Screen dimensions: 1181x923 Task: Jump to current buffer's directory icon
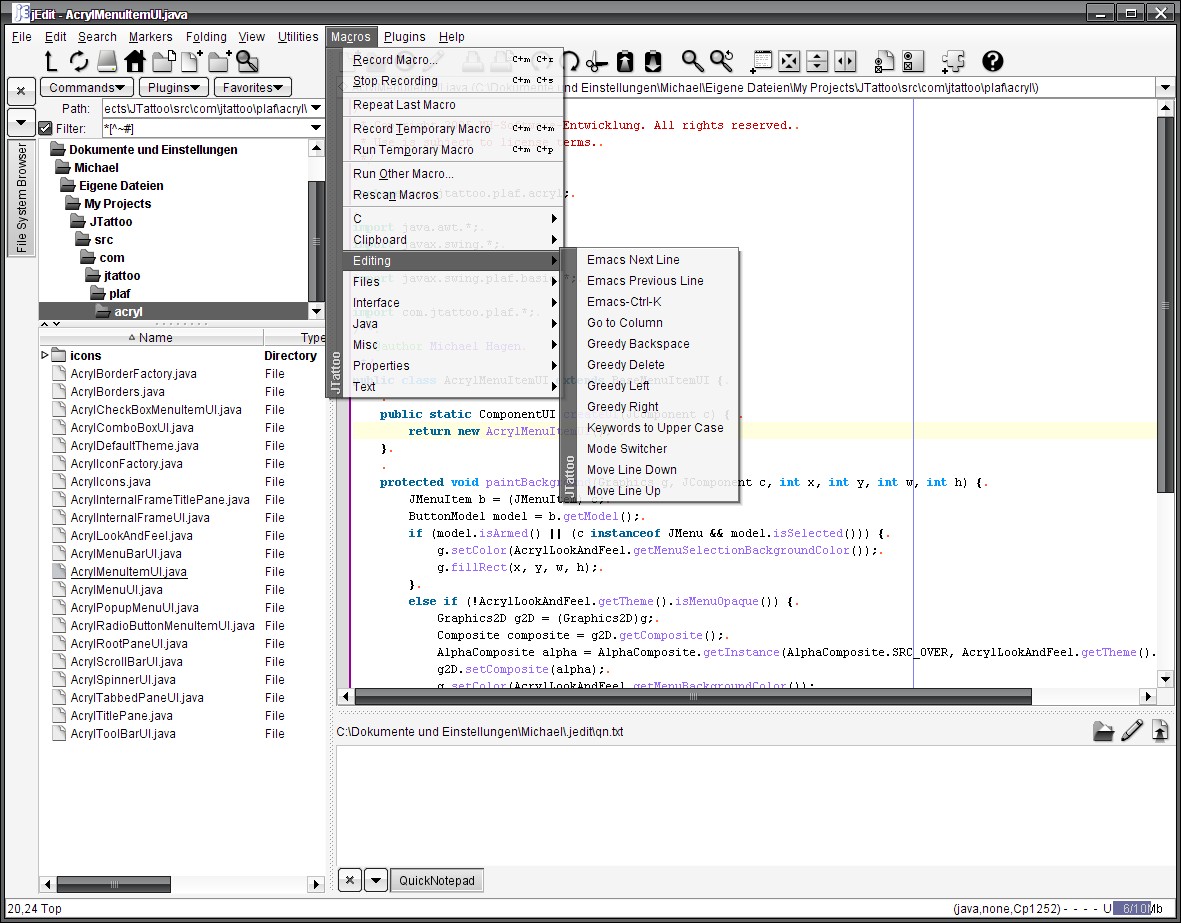click(x=163, y=61)
